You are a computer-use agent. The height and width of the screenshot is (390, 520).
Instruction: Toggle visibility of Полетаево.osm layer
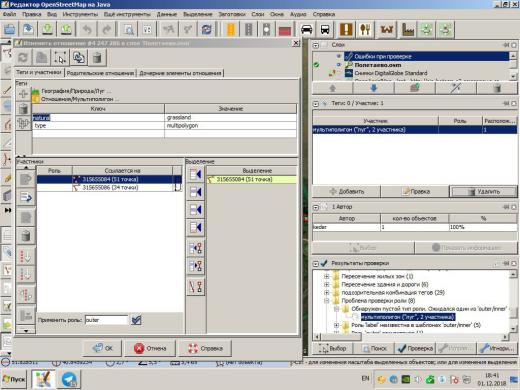339,65
